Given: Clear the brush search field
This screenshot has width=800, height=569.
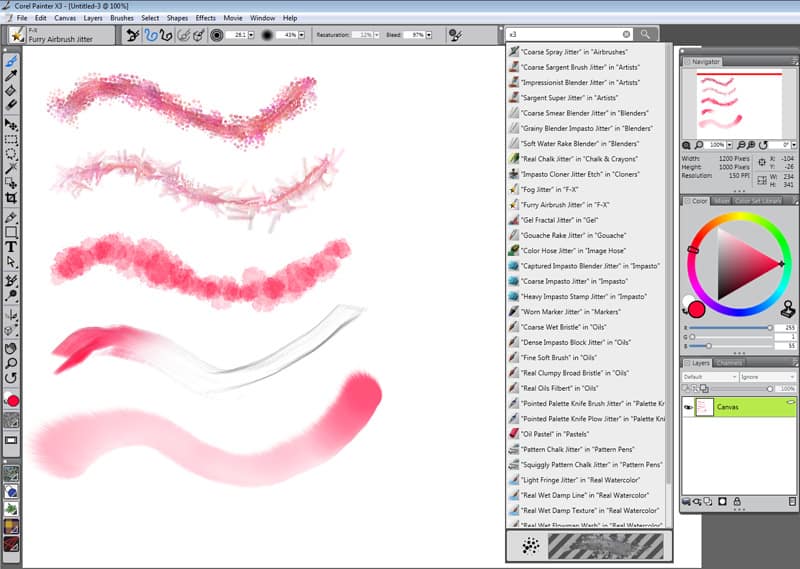Looking at the screenshot, I should tap(626, 34).
